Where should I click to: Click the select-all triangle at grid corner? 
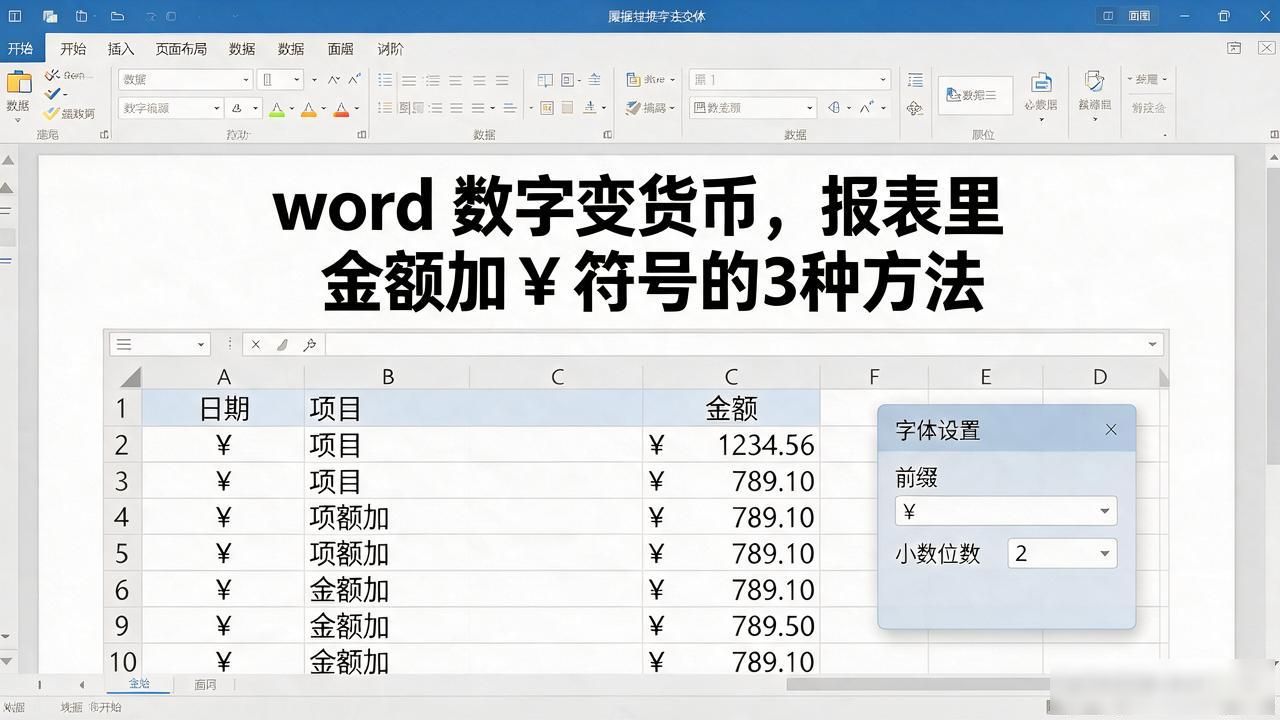(x=130, y=377)
